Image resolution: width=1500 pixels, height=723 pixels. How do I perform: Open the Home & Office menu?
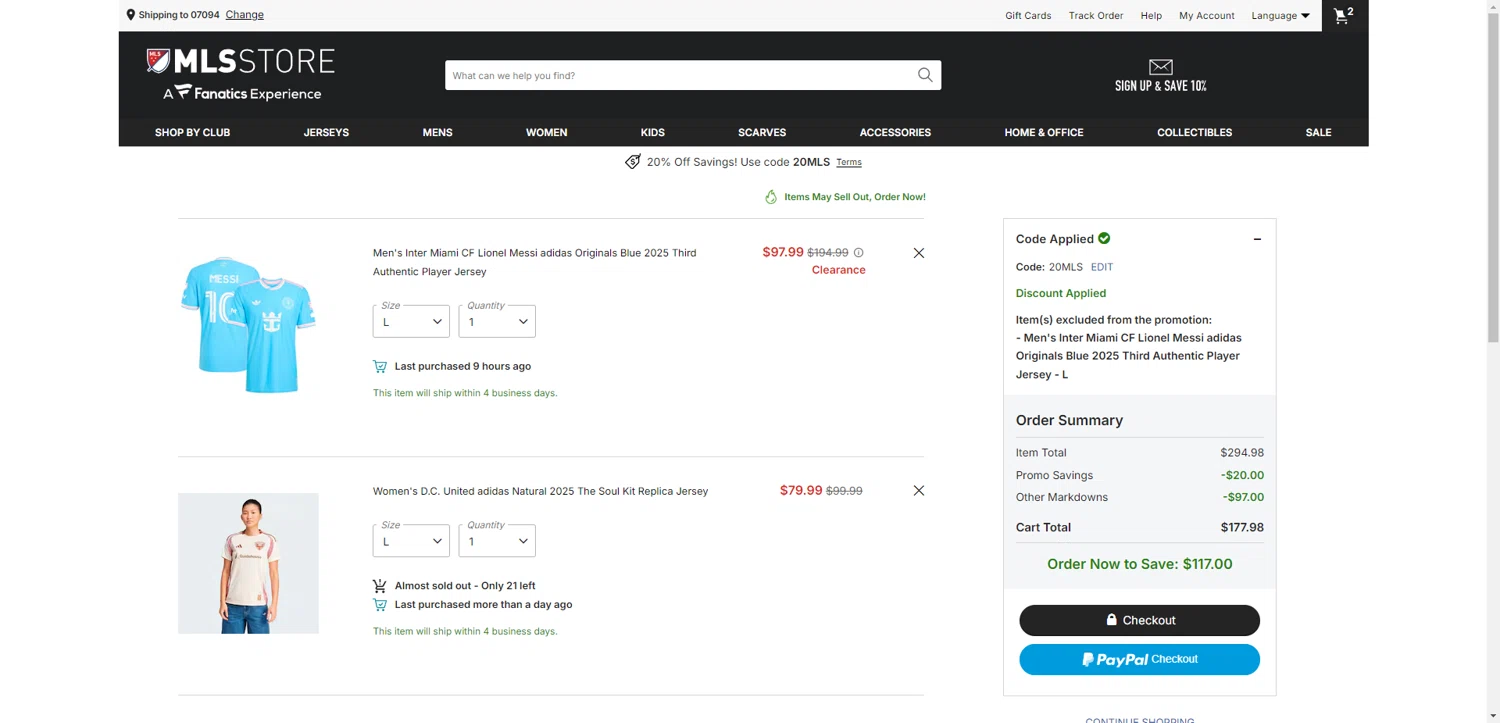point(1044,132)
